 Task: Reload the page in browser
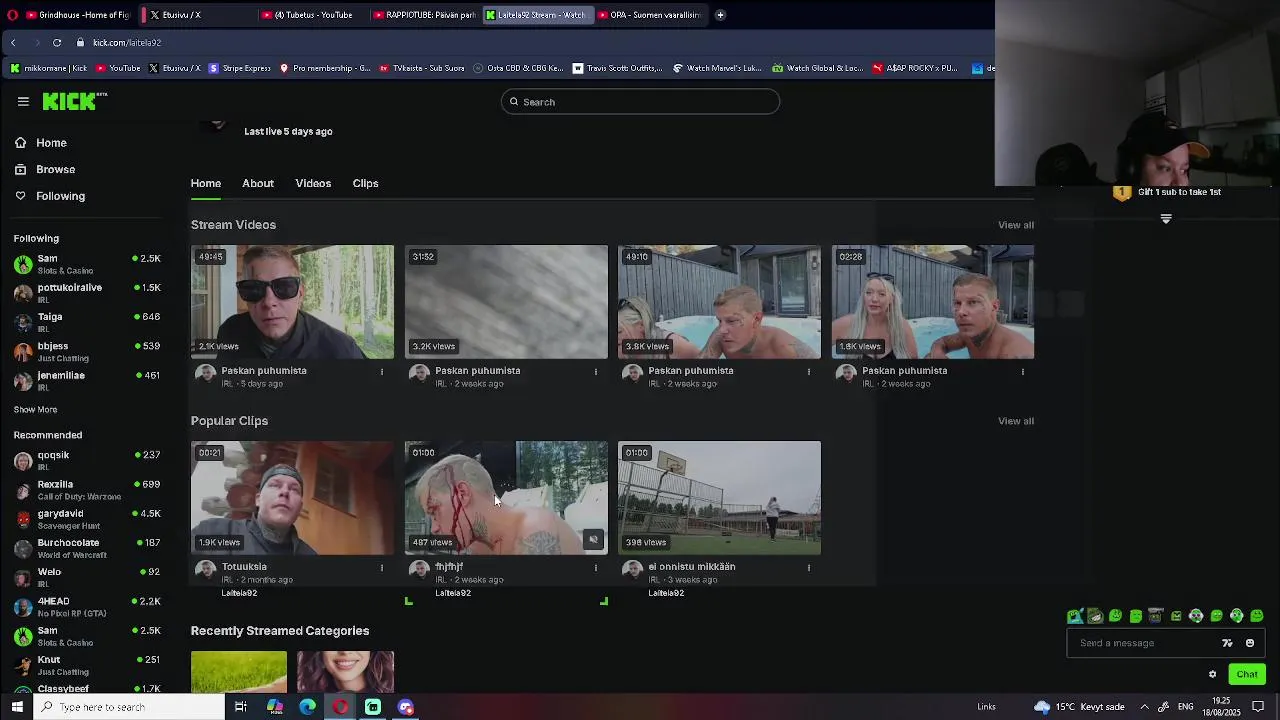[x=57, y=42]
